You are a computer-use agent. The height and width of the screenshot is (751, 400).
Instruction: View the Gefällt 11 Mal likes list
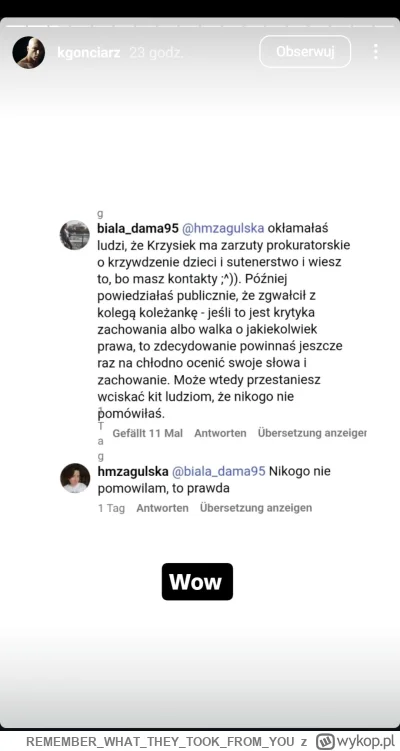[x=148, y=433]
